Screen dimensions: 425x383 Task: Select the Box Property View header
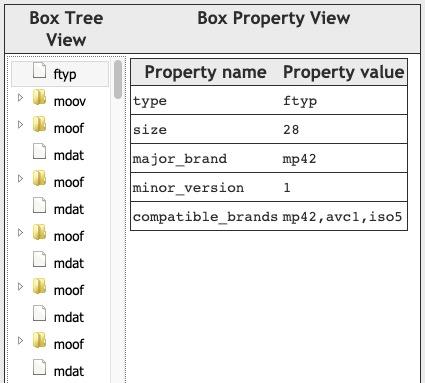tap(274, 18)
